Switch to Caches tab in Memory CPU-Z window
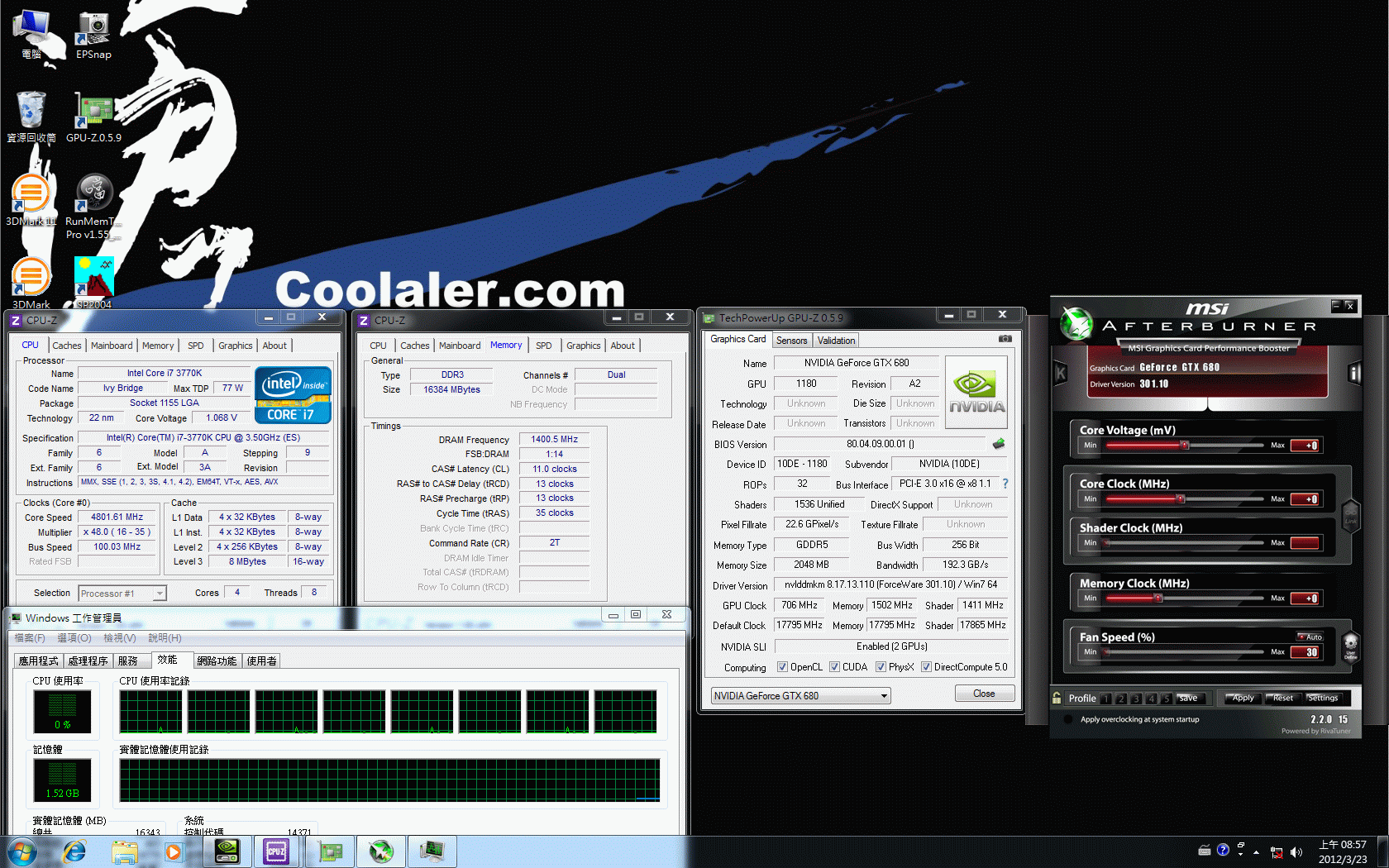This screenshot has height=868, width=1389. [415, 346]
